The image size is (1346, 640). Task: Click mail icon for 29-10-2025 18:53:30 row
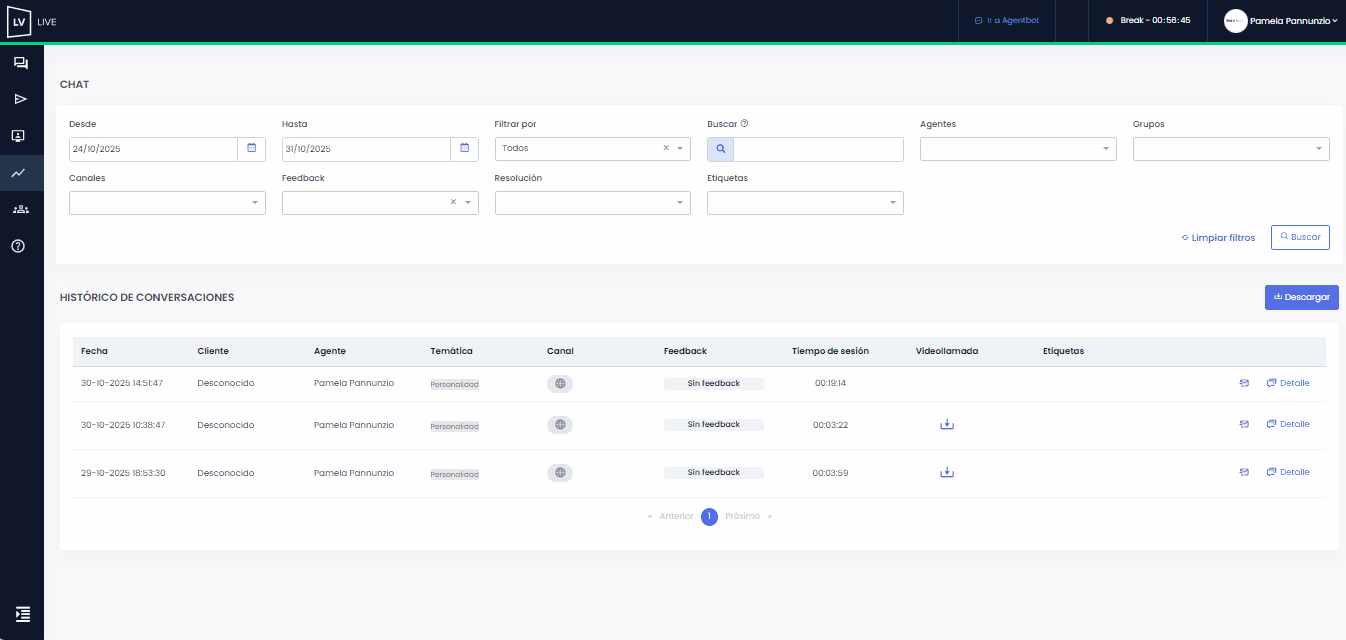[1244, 472]
